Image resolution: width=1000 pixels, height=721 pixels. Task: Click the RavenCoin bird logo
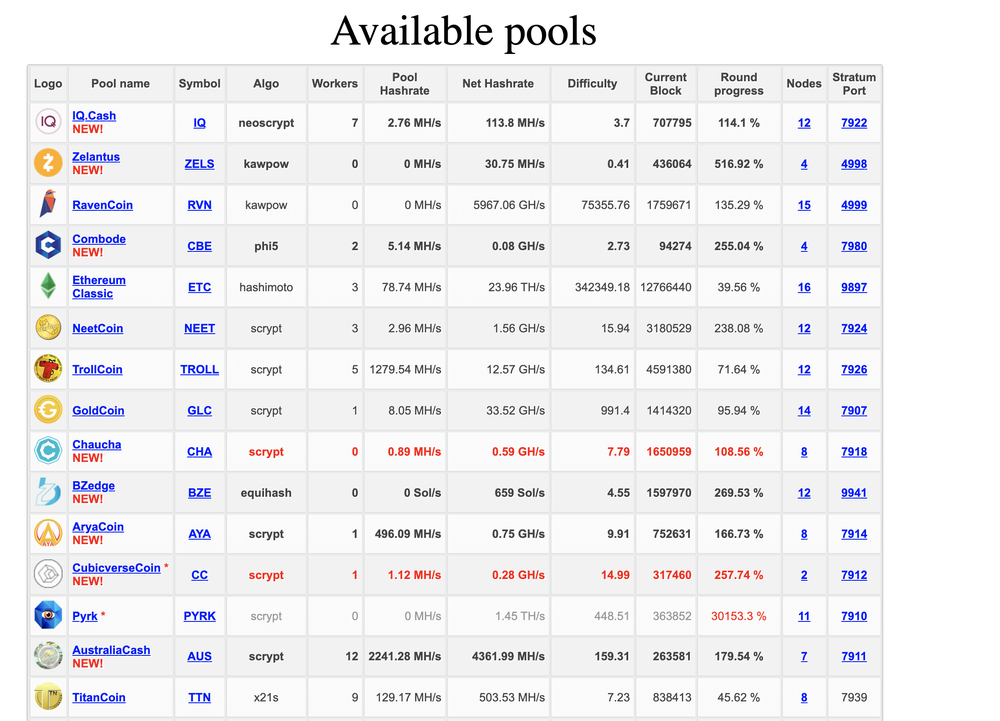click(48, 204)
